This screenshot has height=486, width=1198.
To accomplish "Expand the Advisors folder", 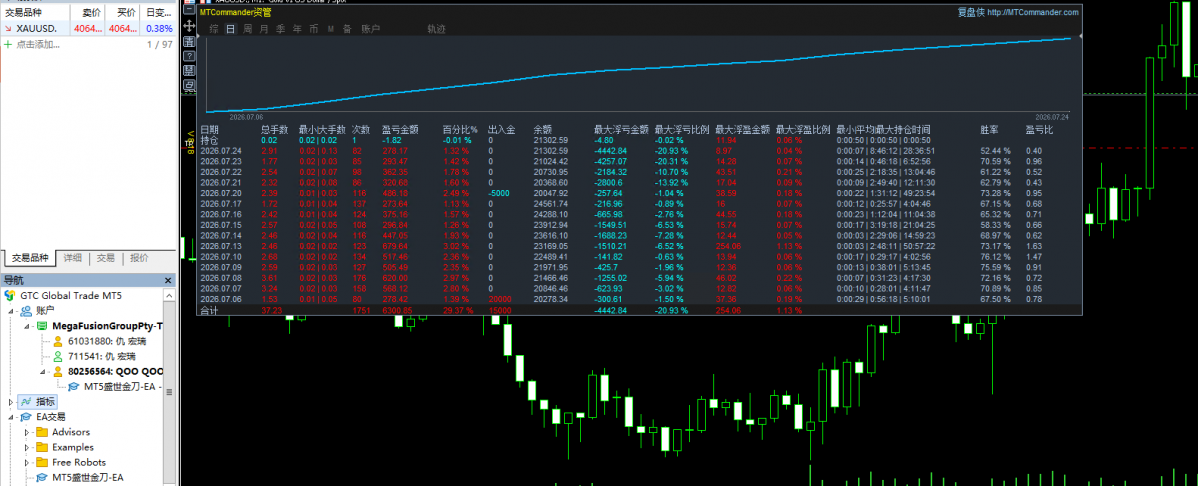I will pos(27,432).
